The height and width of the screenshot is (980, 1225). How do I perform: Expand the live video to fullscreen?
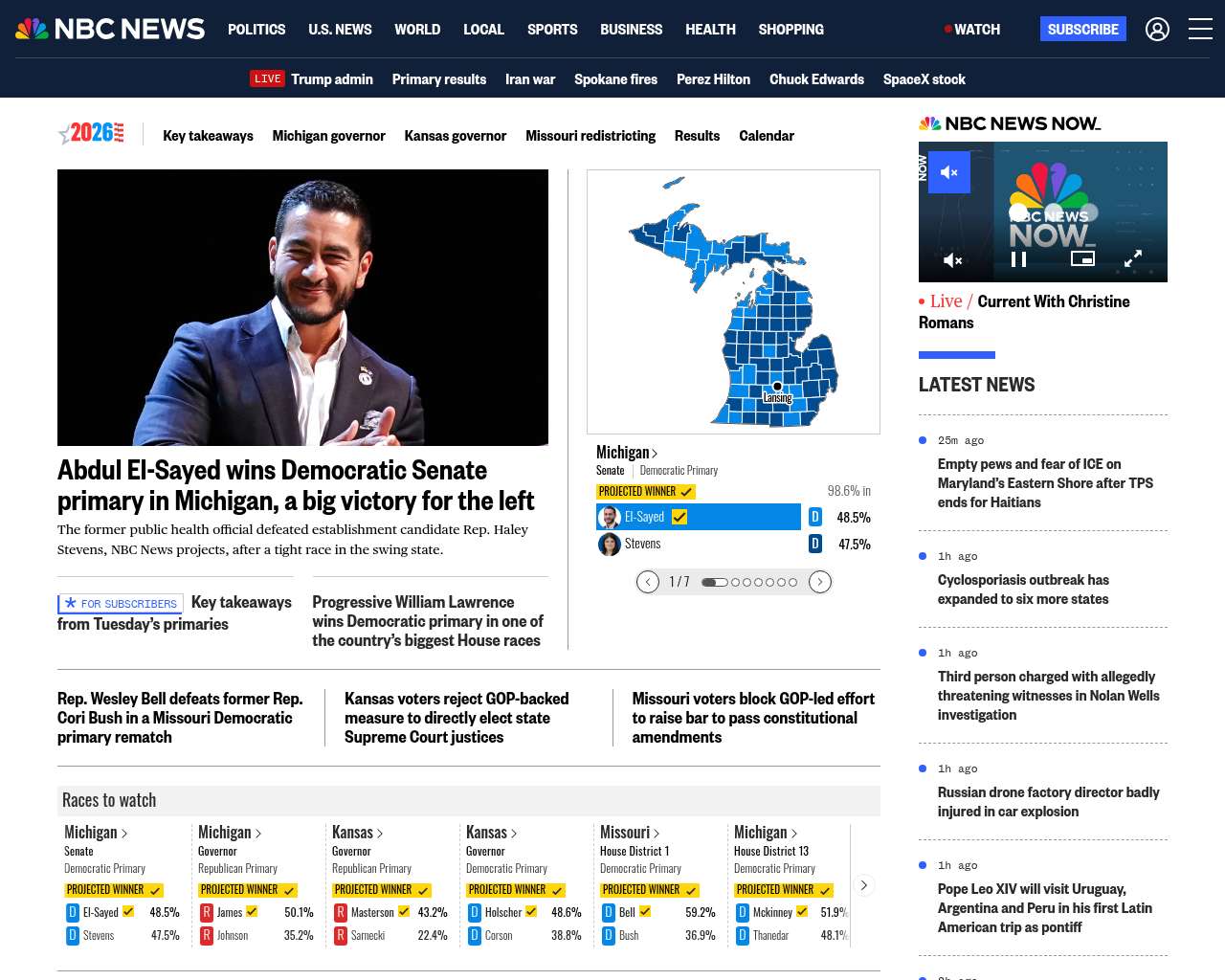pyautogui.click(x=1133, y=258)
